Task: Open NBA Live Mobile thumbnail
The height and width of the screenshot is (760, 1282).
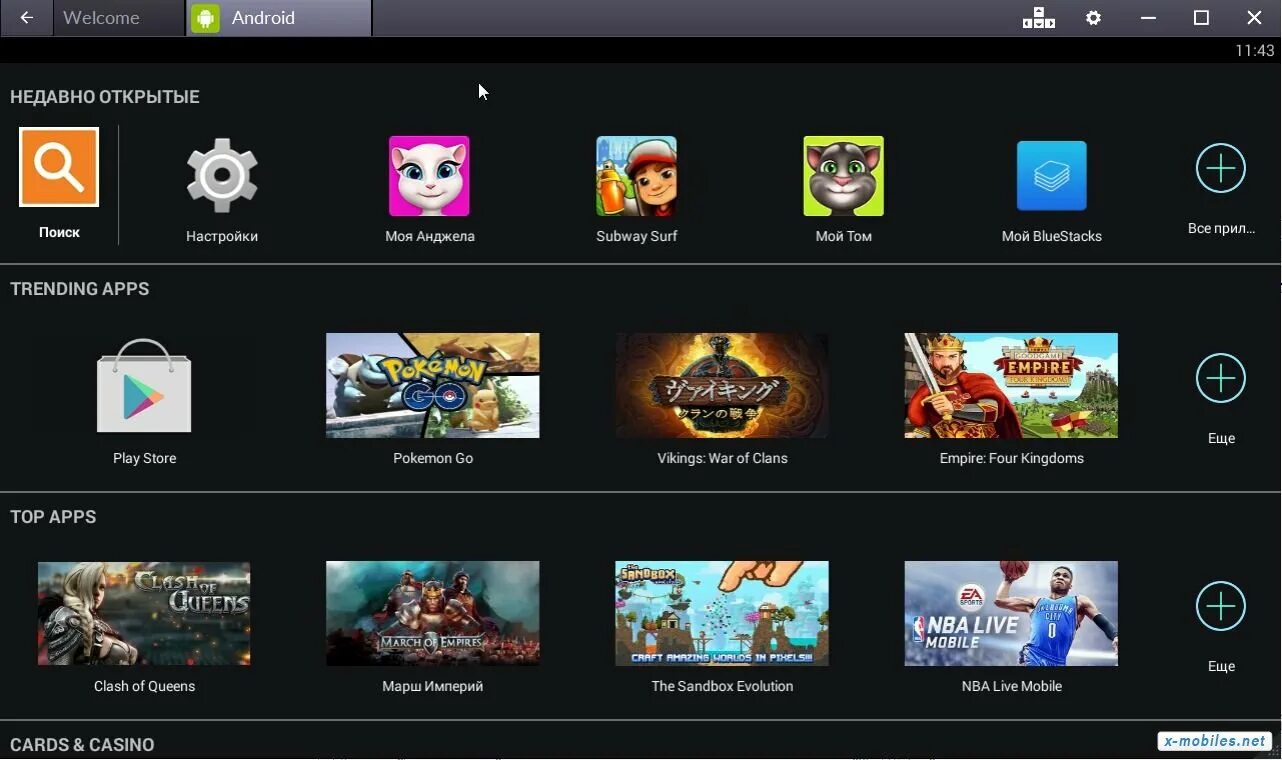Action: pyautogui.click(x=1011, y=613)
